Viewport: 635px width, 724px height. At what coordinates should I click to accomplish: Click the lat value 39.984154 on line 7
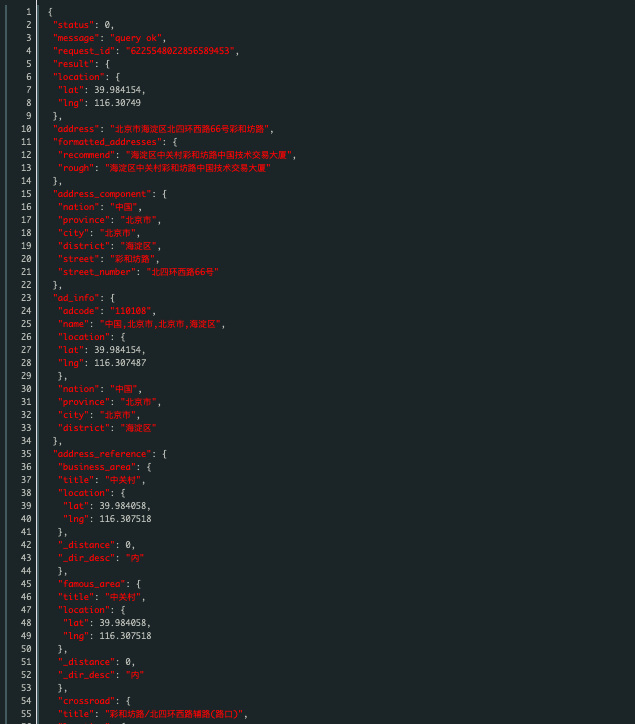point(118,90)
